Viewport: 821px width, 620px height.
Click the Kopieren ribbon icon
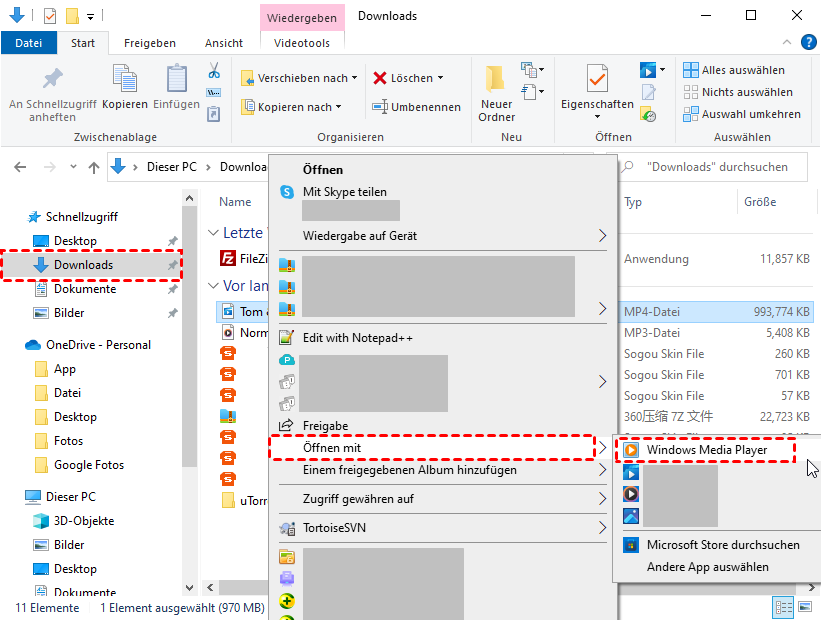tap(125, 79)
